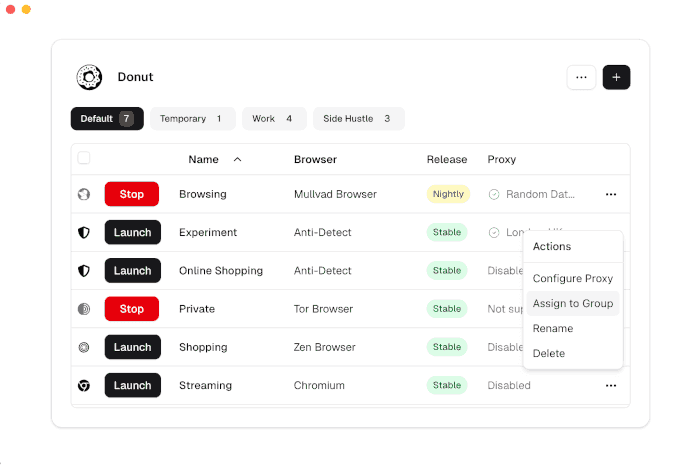Image resolution: width=700 pixels, height=466 pixels.
Task: Stop the Browsing profile
Action: click(x=132, y=194)
